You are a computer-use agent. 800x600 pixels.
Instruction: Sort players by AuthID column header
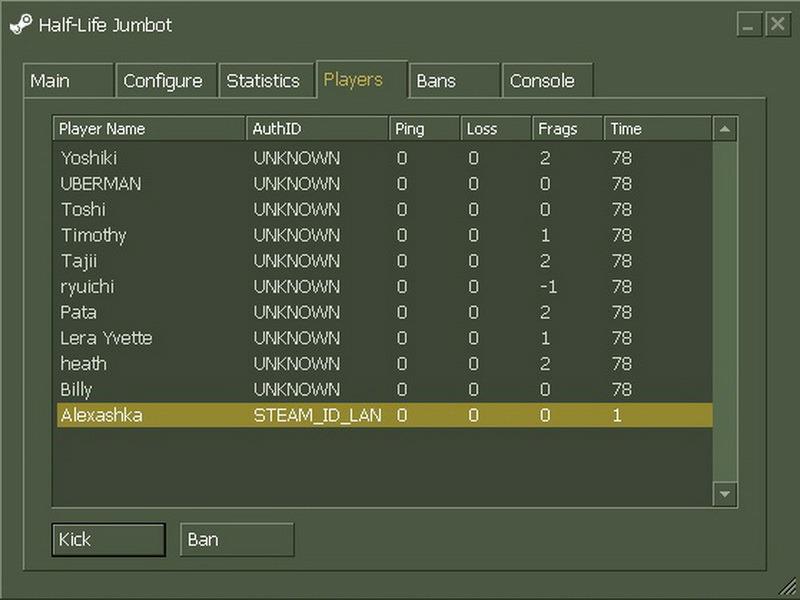tap(317, 129)
